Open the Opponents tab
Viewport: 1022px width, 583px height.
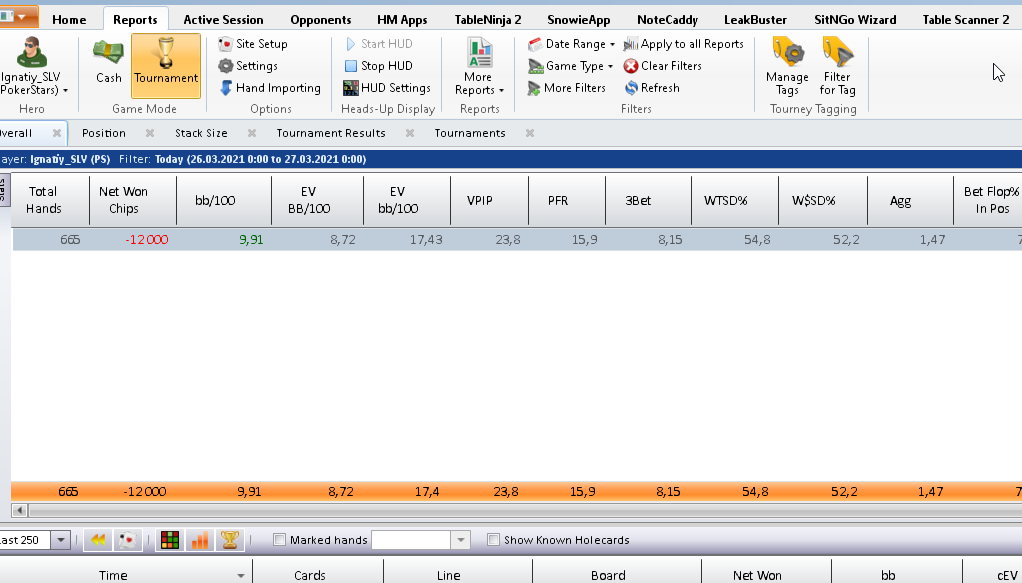321,20
